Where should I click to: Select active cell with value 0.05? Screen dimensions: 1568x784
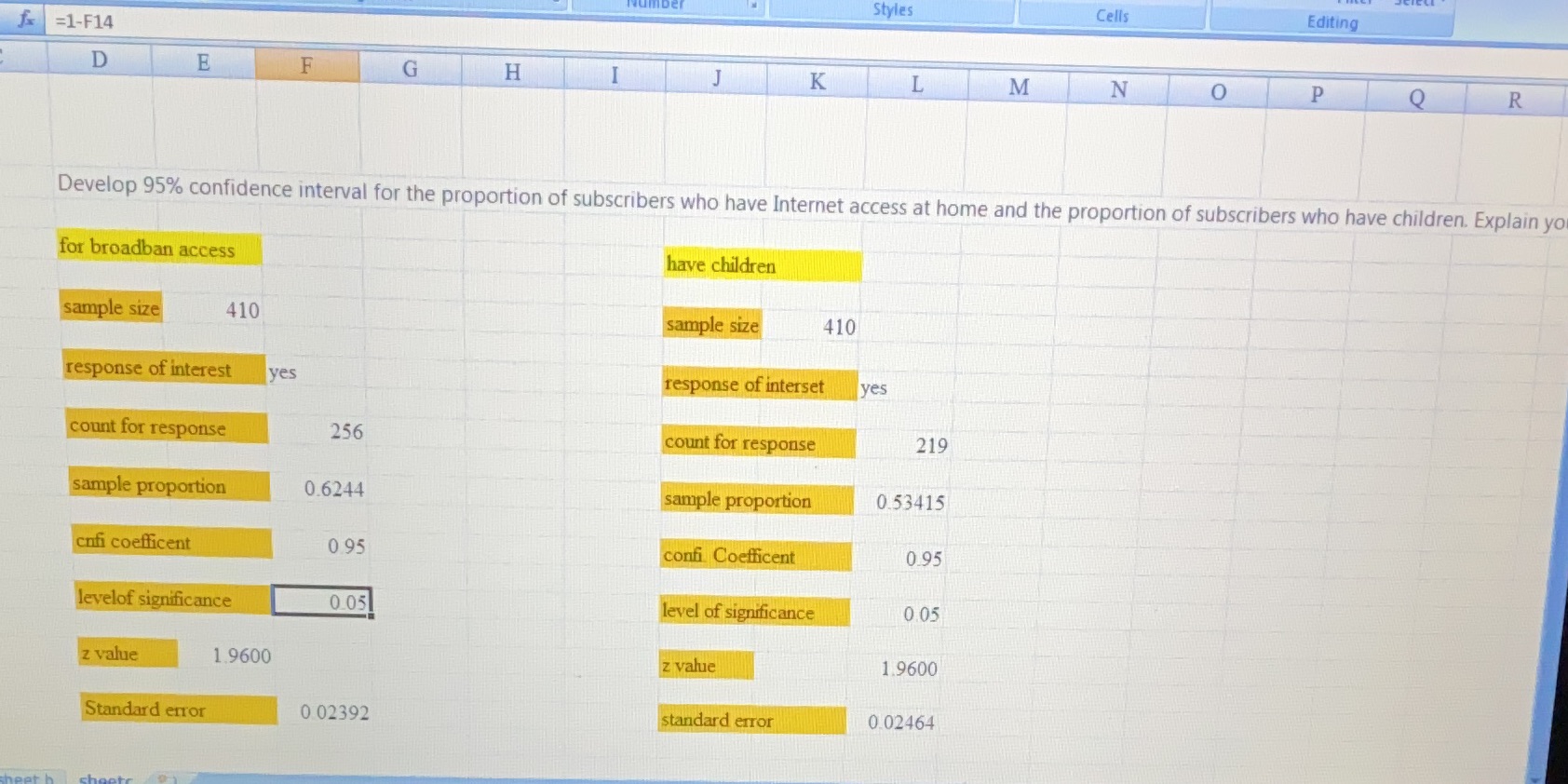(x=322, y=602)
